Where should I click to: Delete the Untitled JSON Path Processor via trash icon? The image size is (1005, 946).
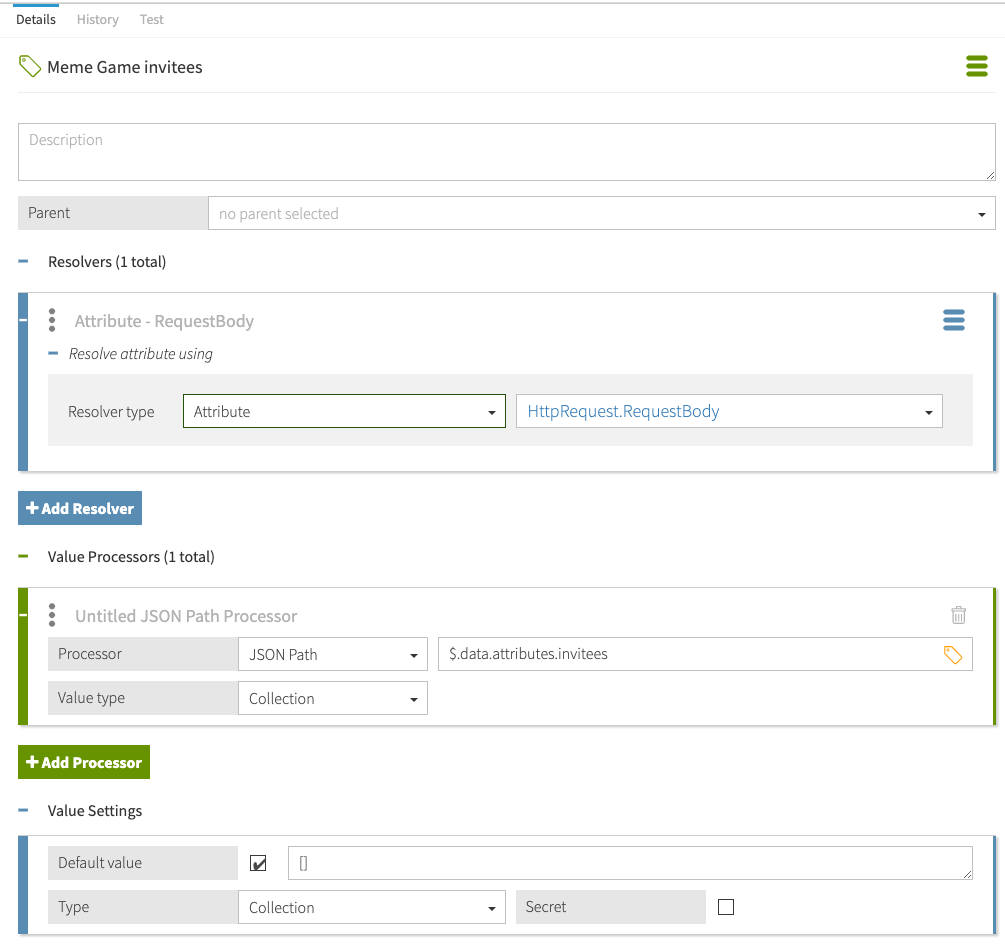958,615
